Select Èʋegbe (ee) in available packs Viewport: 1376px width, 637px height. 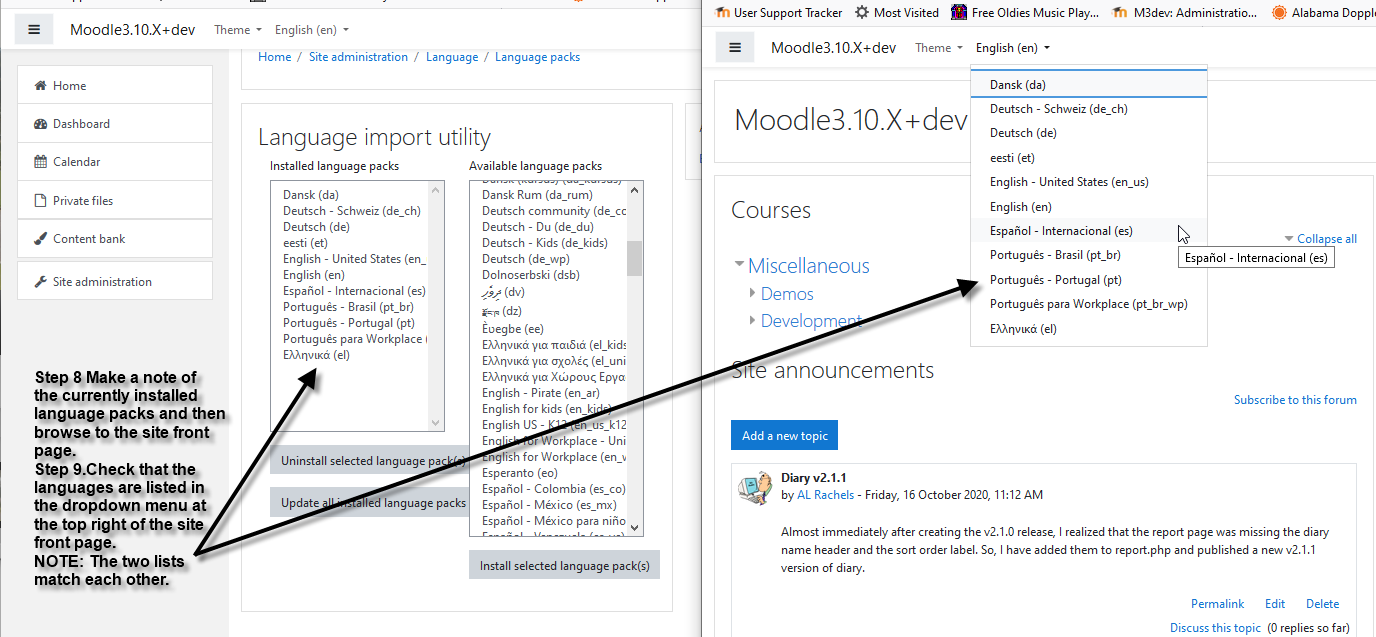click(513, 329)
